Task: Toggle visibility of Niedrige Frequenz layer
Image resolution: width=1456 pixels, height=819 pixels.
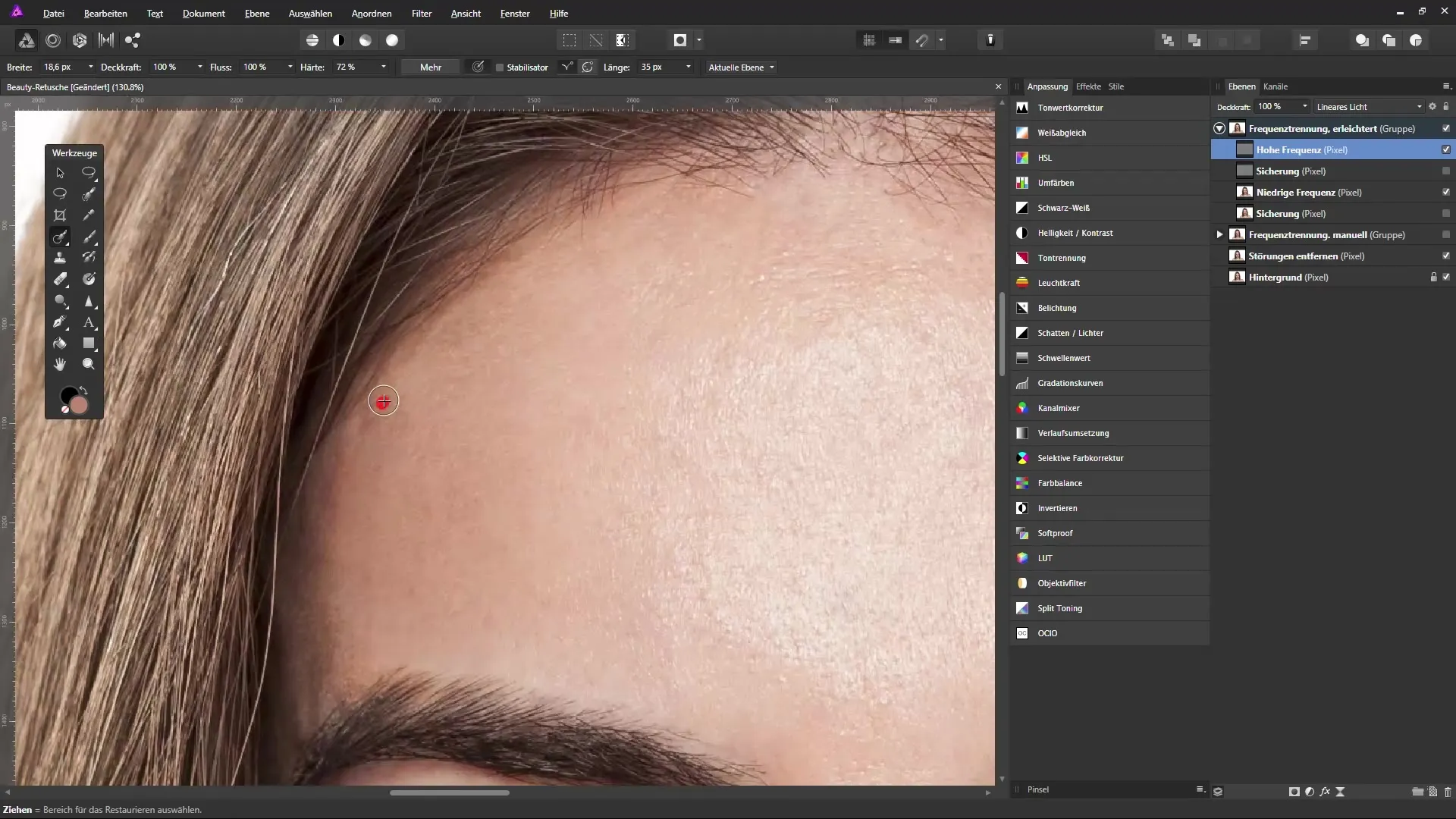Action: [x=1446, y=193]
